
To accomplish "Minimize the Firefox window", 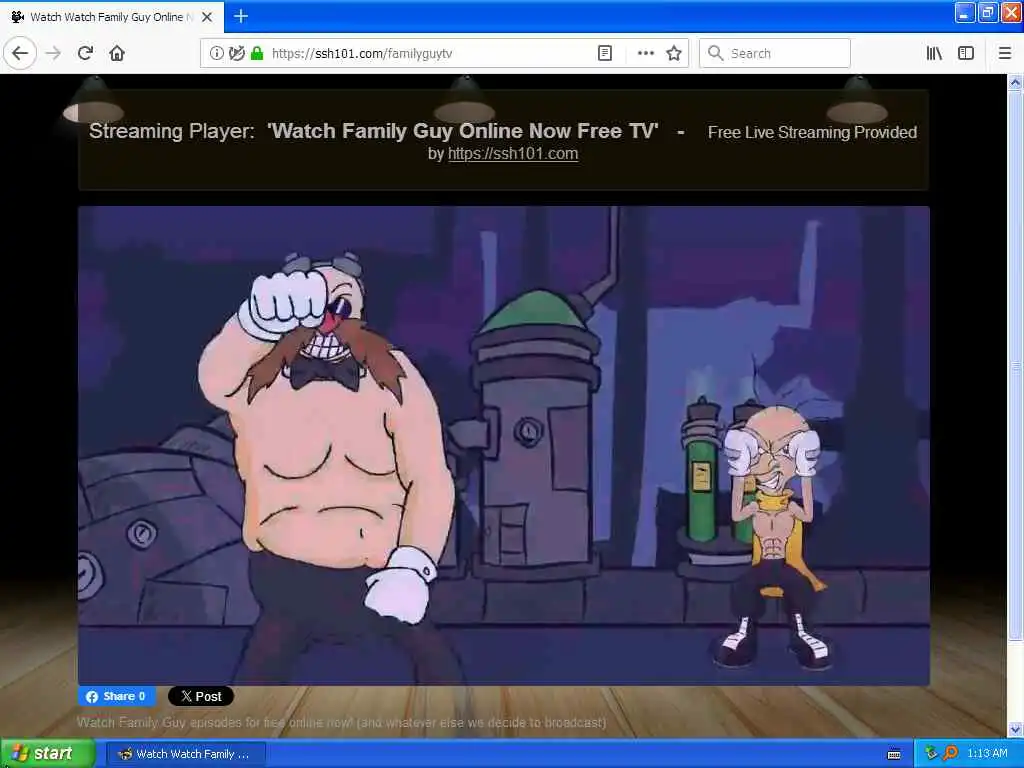I will coord(965,13).
